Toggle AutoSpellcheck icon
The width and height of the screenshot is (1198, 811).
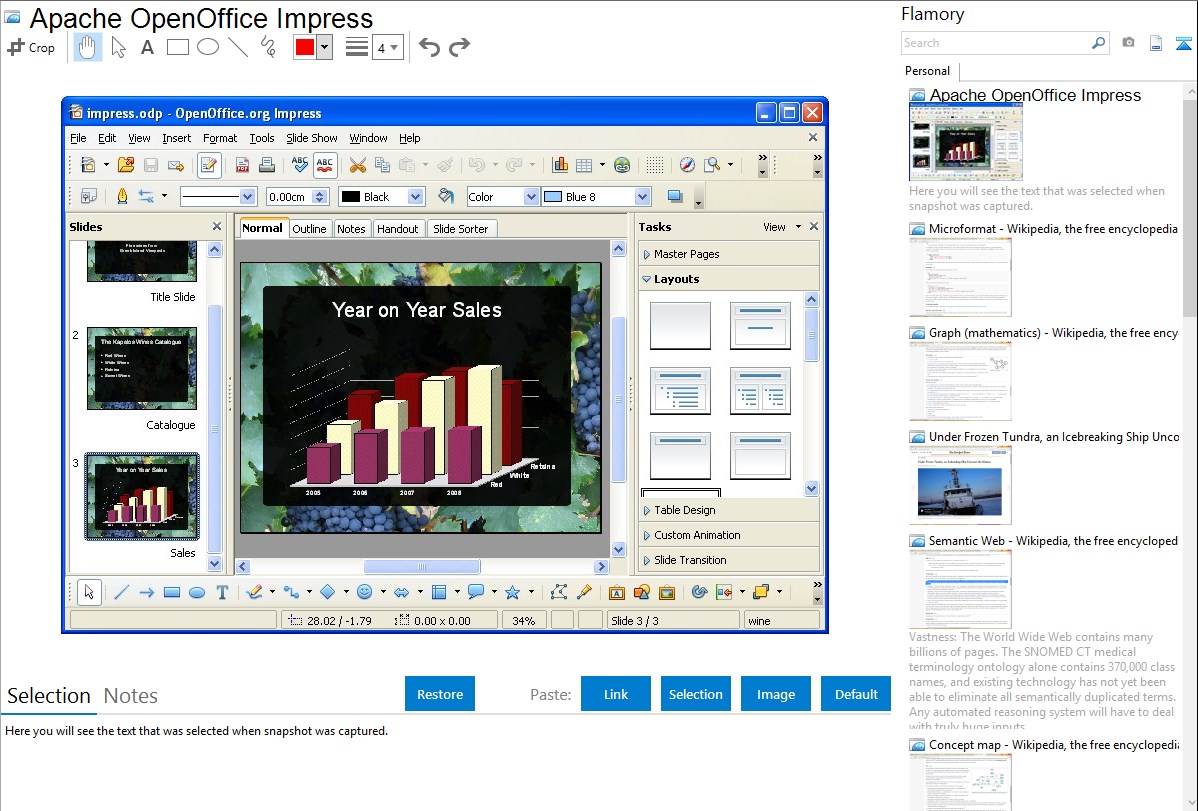click(x=325, y=164)
